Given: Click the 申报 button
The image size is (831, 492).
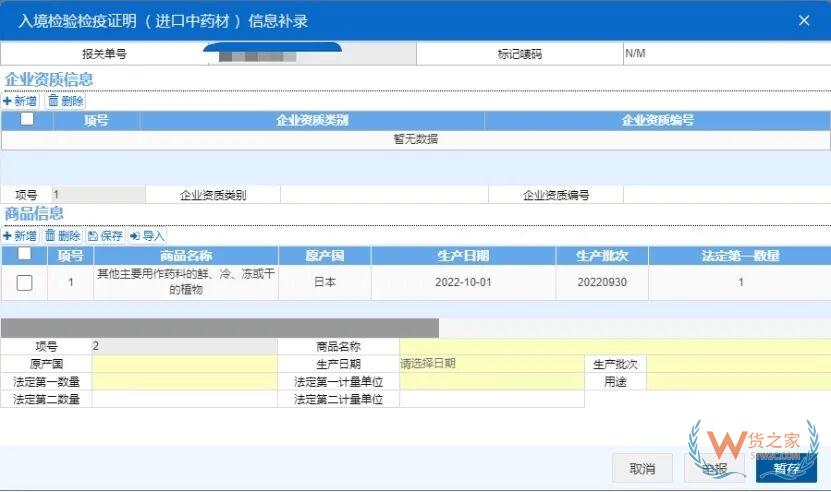Looking at the screenshot, I should click(714, 468).
